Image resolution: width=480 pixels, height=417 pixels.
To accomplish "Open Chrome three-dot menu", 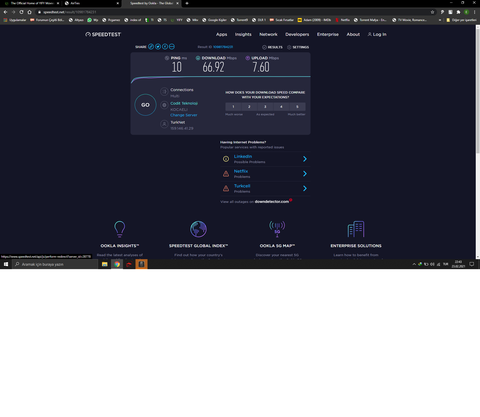I will [x=474, y=12].
